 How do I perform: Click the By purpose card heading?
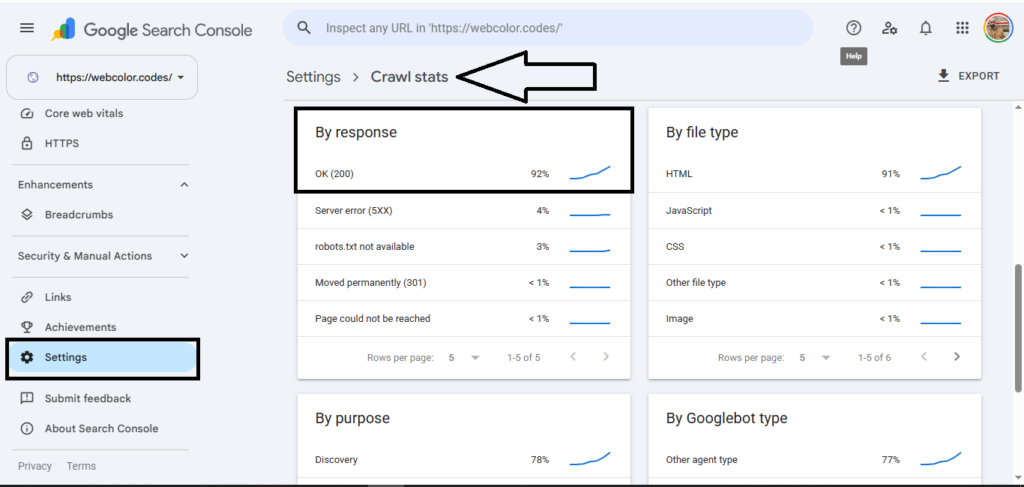coord(352,418)
